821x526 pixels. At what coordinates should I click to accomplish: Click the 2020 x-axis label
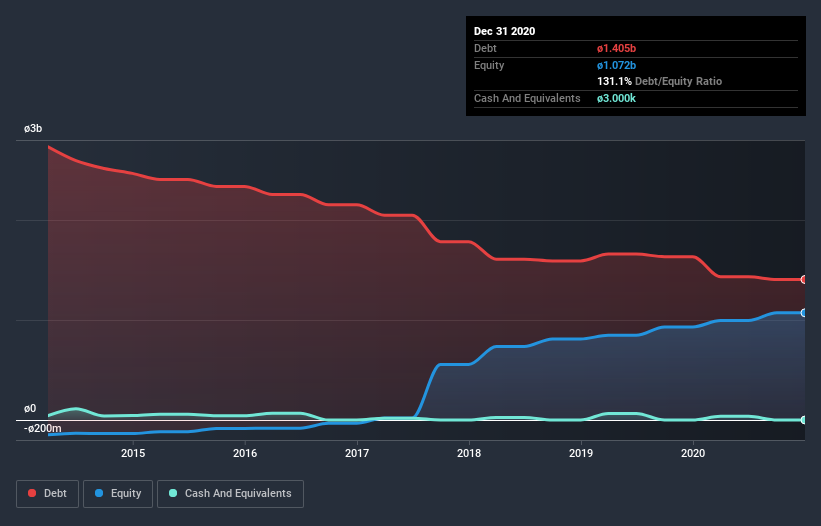693,453
